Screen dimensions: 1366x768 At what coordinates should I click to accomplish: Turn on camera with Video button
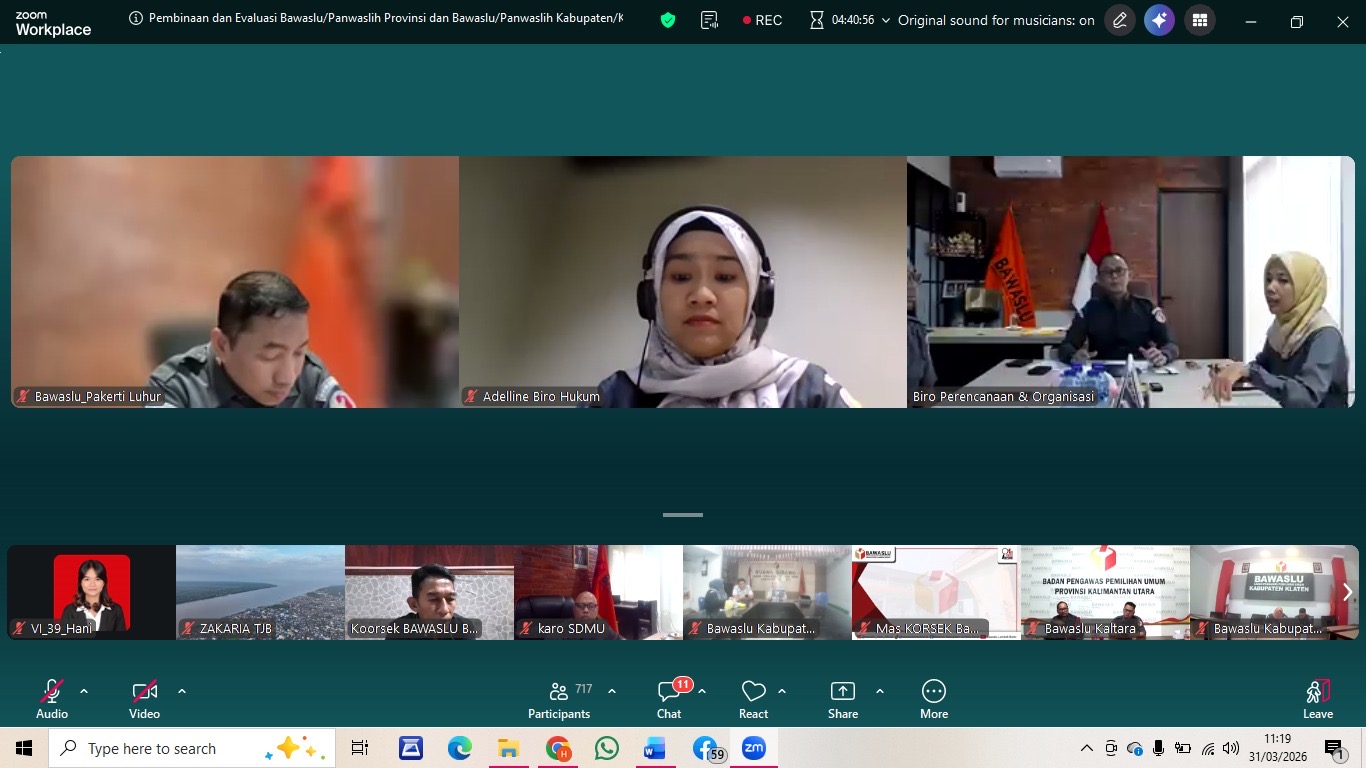pos(144,699)
